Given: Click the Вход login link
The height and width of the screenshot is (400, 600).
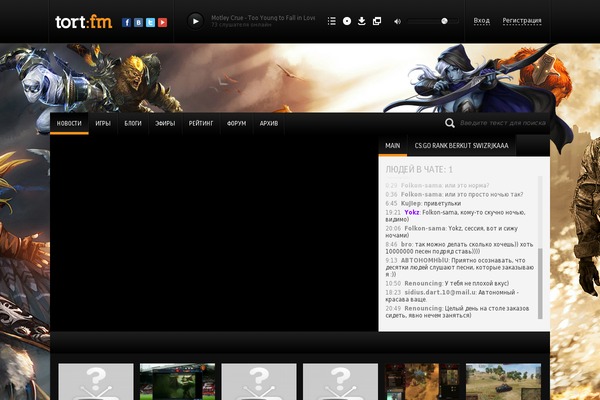Looking at the screenshot, I should coord(481,21).
